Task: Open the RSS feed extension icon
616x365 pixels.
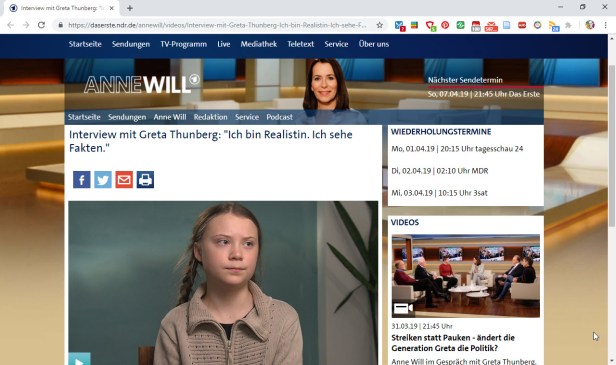Action: coord(554,26)
